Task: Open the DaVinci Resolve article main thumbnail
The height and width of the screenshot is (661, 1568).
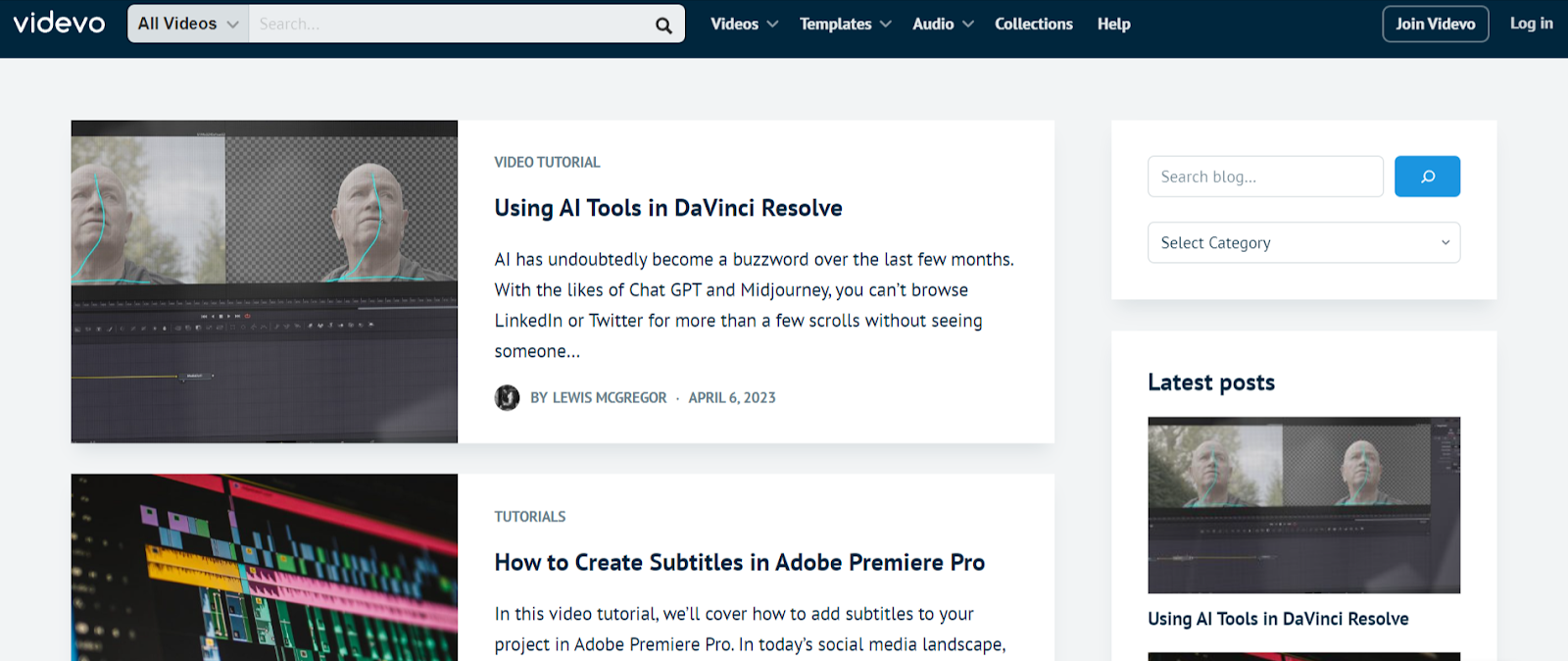Action: 265,281
